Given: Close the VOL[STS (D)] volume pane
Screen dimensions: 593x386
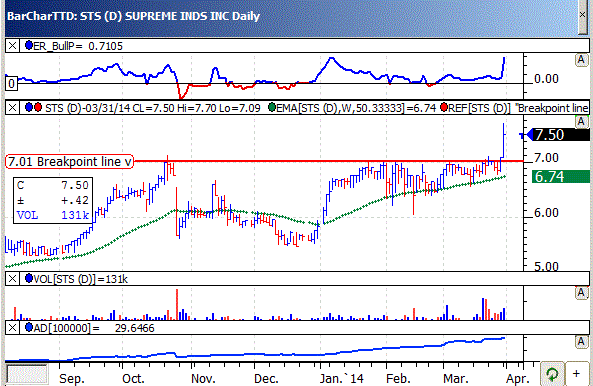Looking at the screenshot, I should point(12,279).
